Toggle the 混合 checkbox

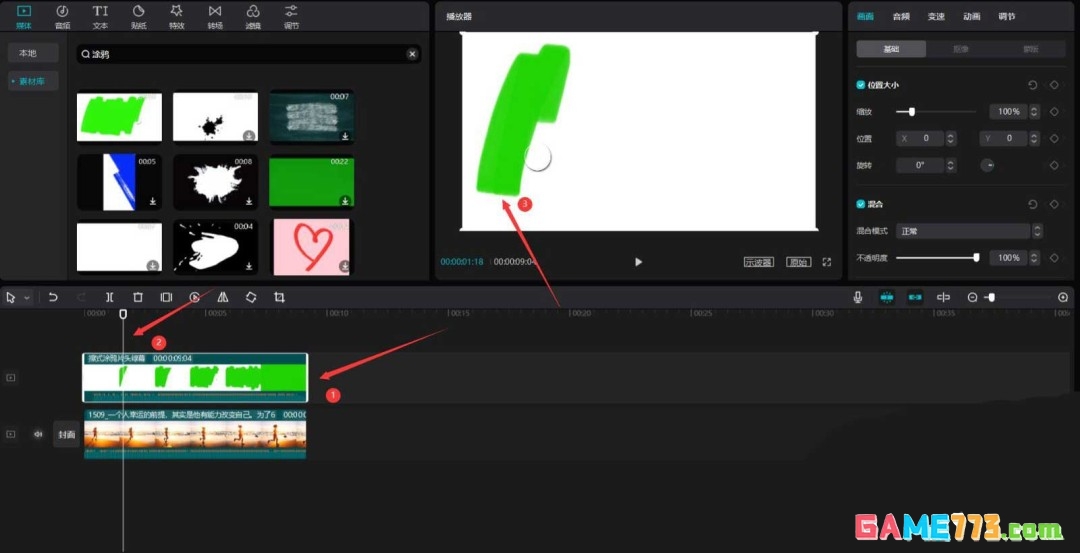[861, 204]
